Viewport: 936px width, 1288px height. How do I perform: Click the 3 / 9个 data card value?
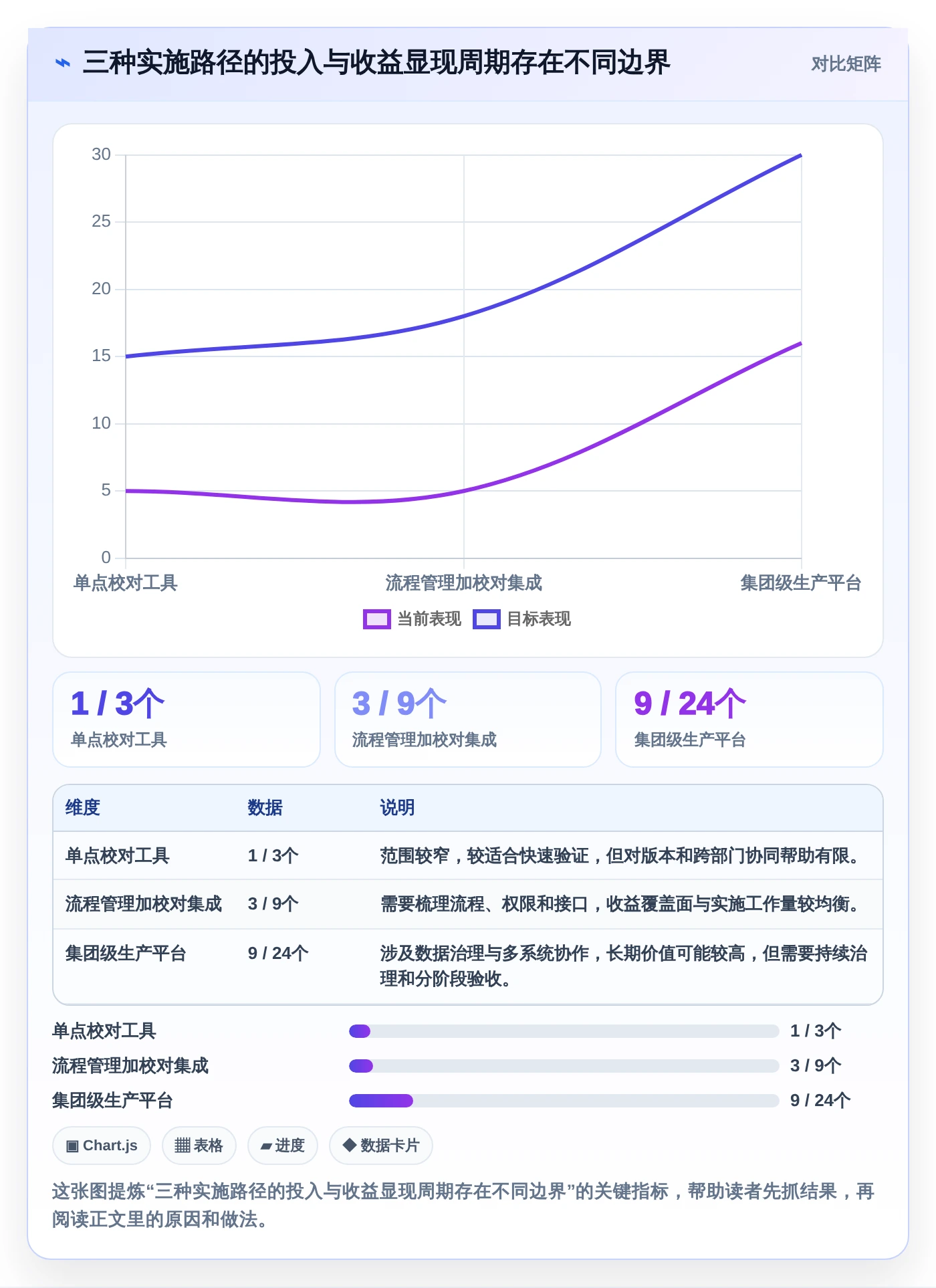coord(399,704)
